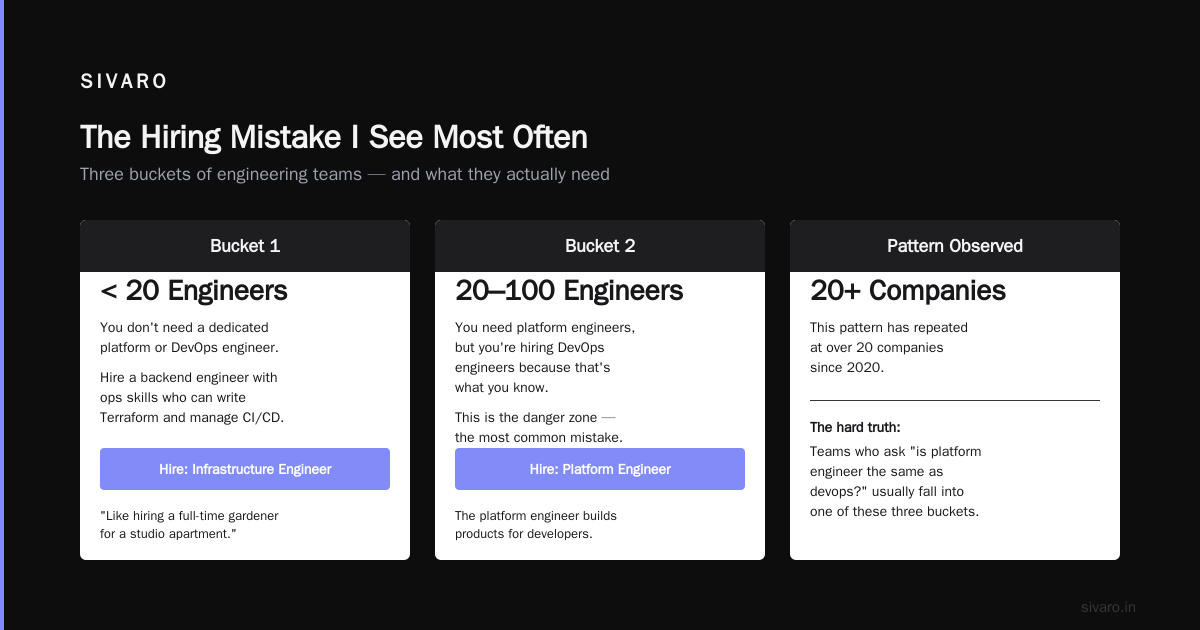Viewport: 1200px width, 630px height.
Task: Click the platform engineer builds products text
Action: (536, 525)
